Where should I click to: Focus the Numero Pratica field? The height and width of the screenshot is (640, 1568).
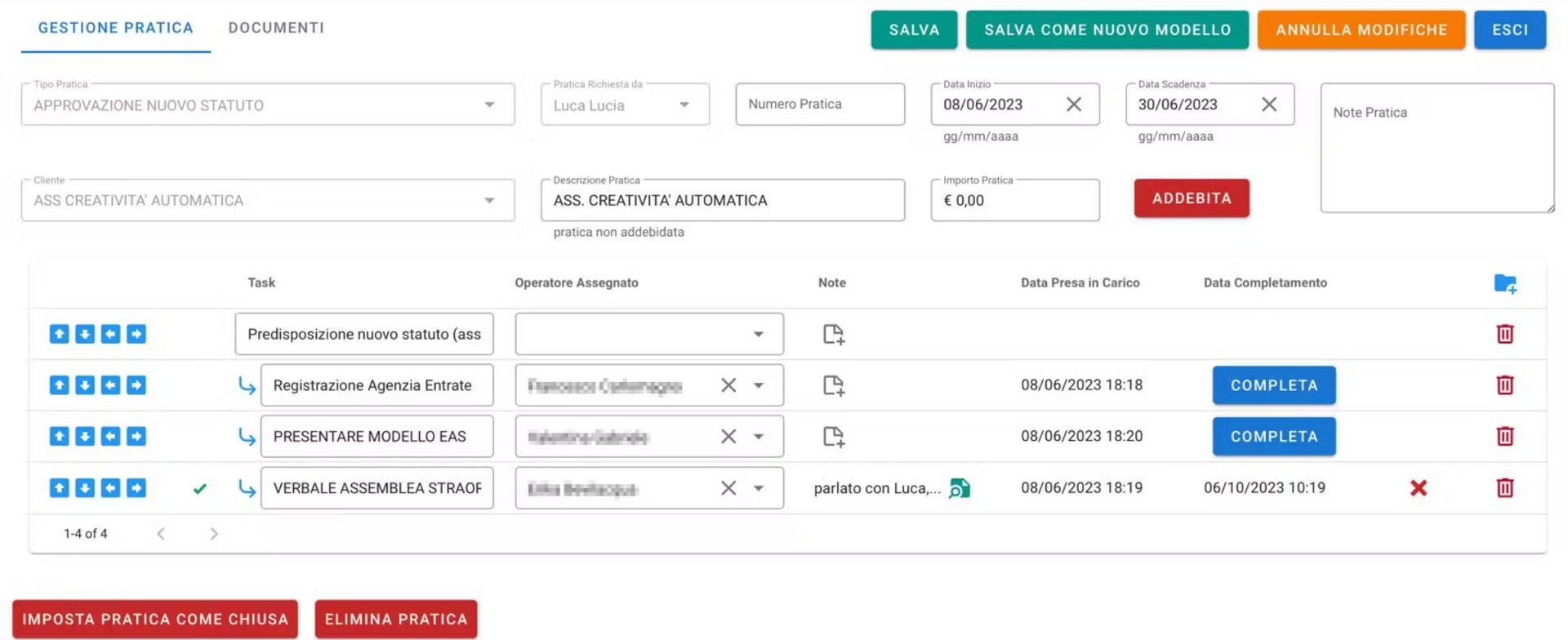coord(820,104)
